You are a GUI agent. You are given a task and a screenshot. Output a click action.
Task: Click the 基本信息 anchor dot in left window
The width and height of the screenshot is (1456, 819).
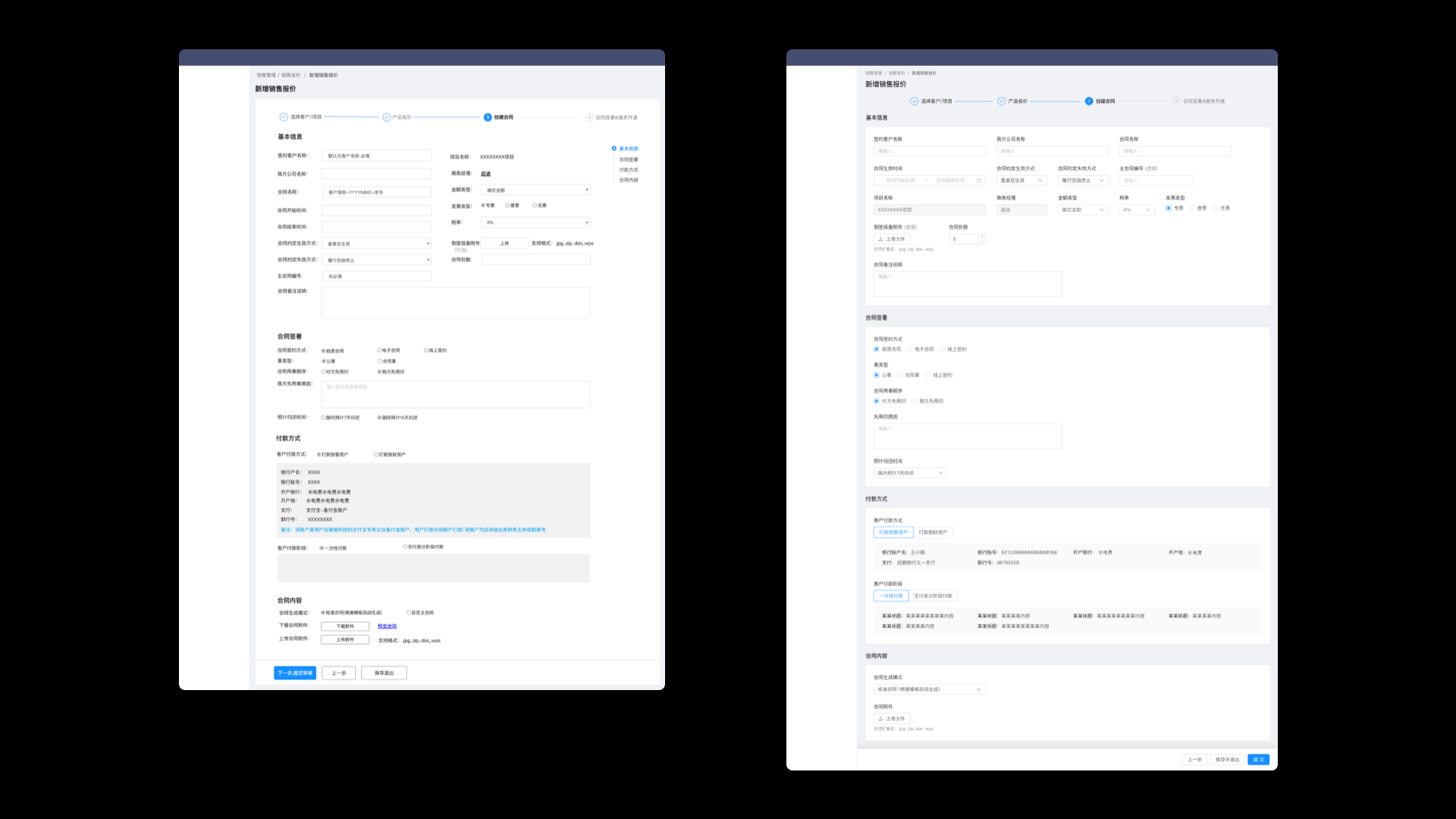coord(614,149)
